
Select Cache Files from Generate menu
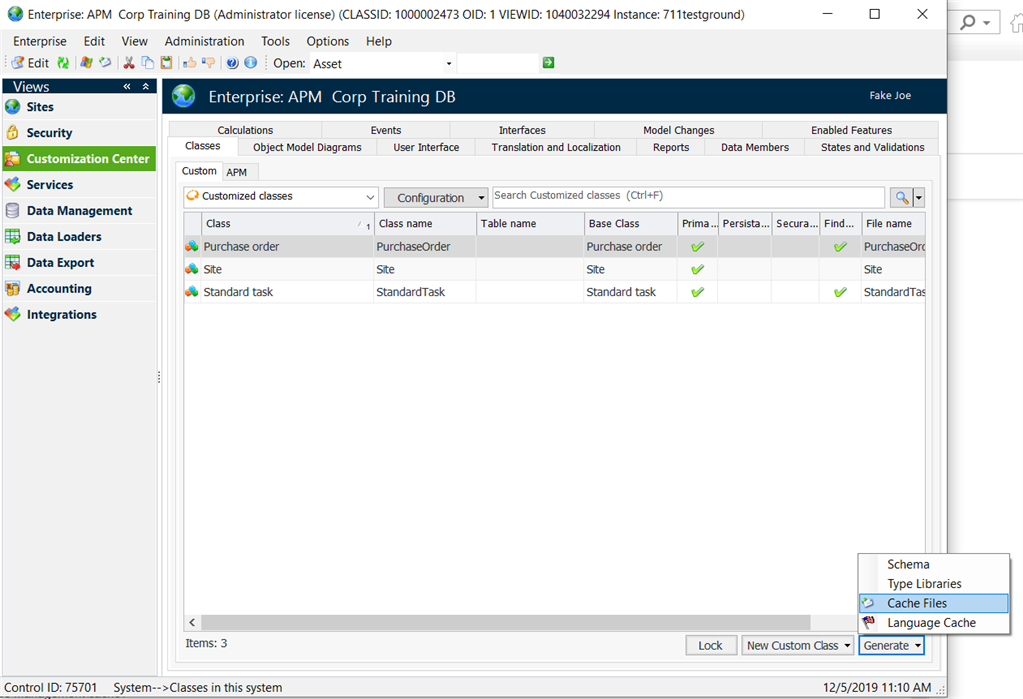917,603
